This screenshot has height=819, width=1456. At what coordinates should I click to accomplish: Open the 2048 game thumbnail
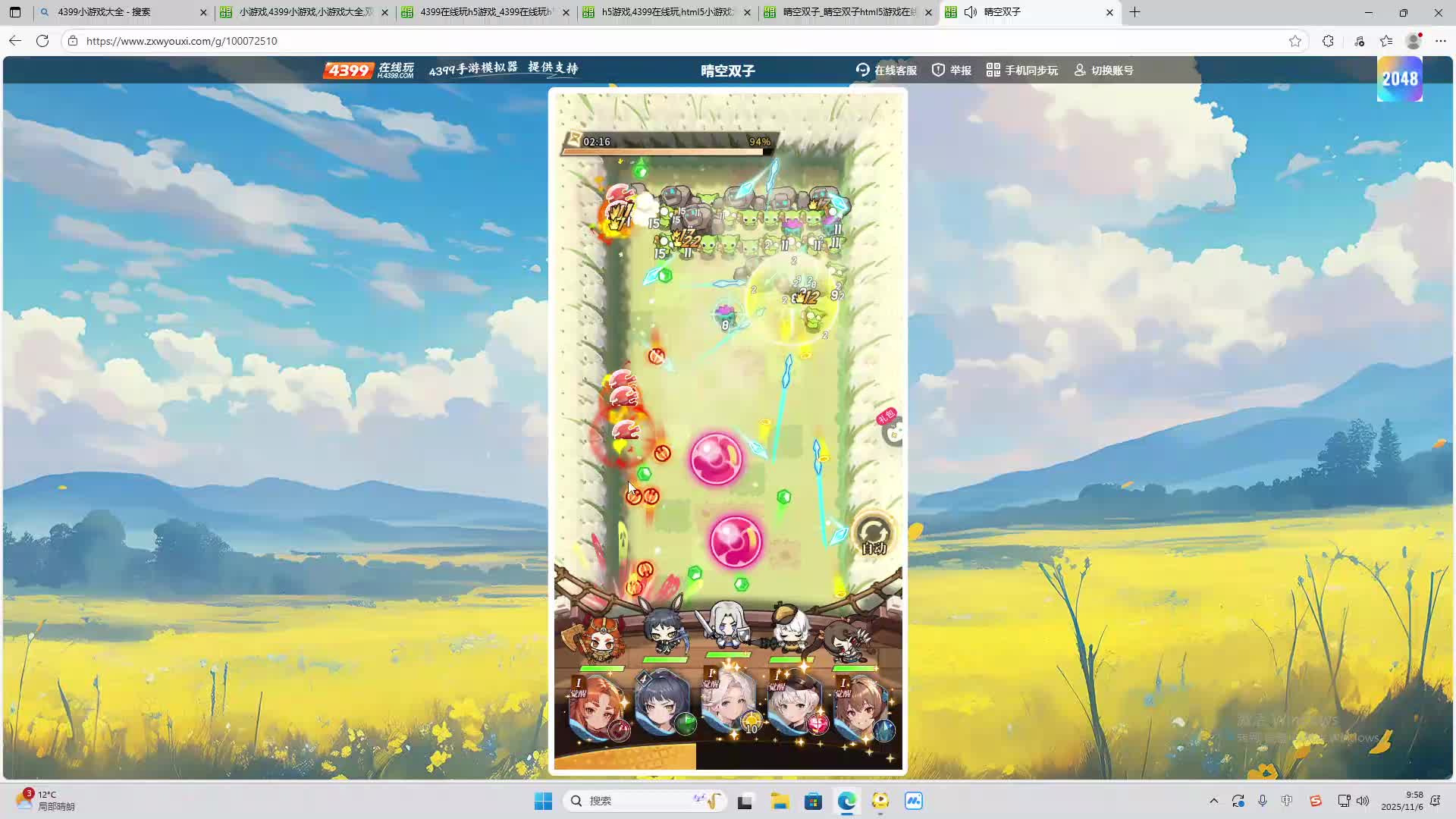click(1399, 79)
